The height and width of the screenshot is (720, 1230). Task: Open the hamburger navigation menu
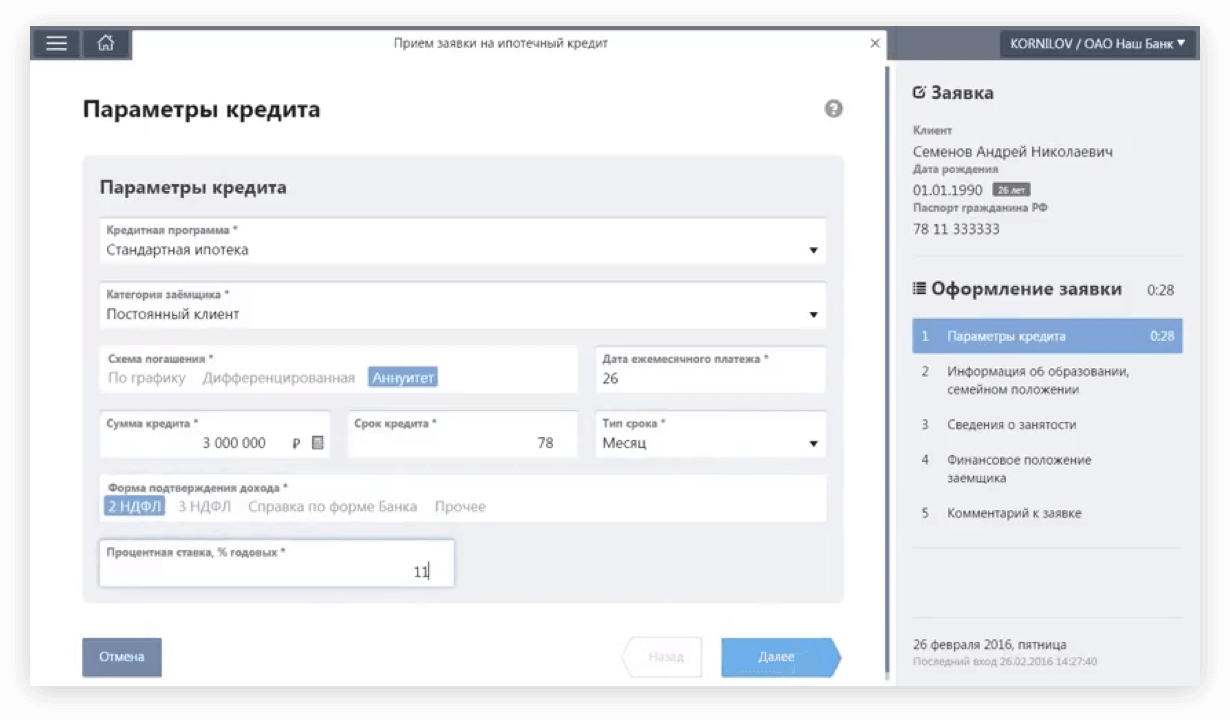56,43
